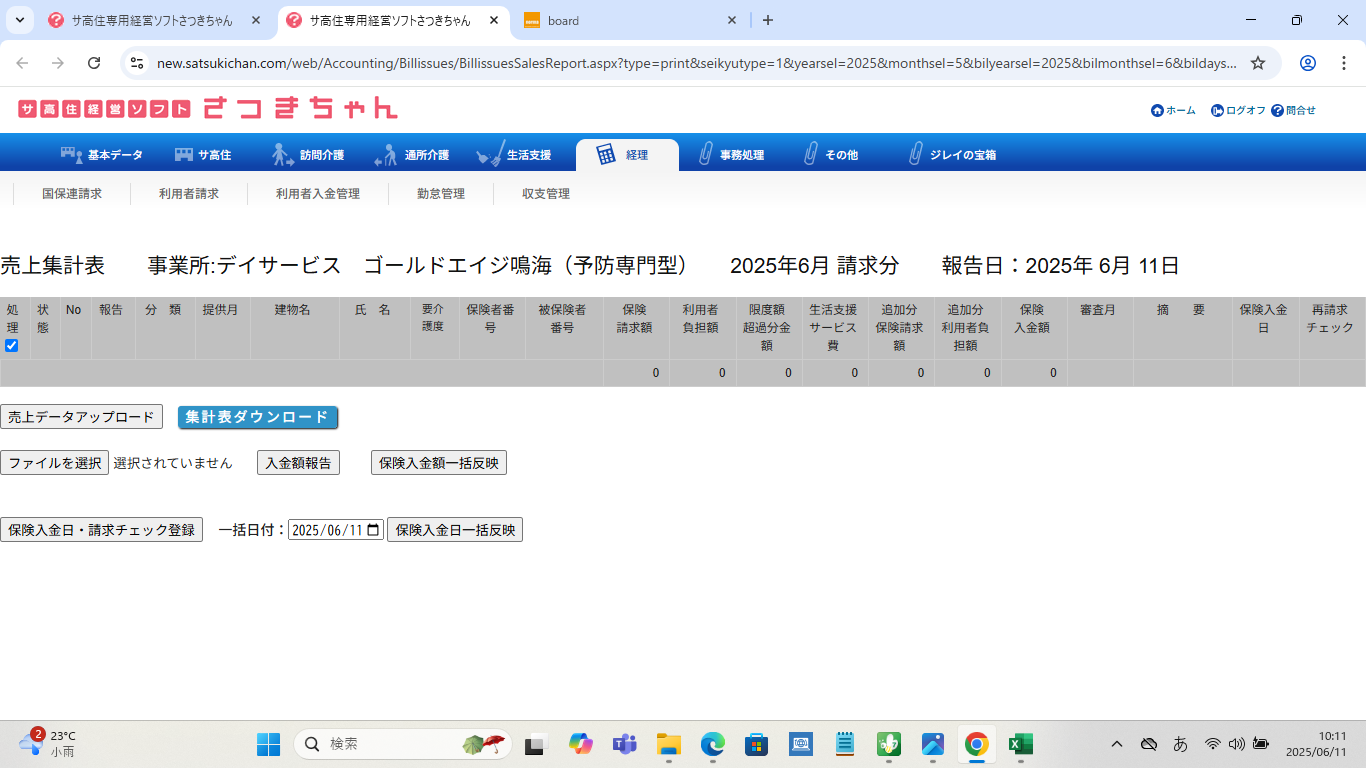Click the 集計表ダウンロード button
The image size is (1366, 768).
pyautogui.click(x=258, y=417)
